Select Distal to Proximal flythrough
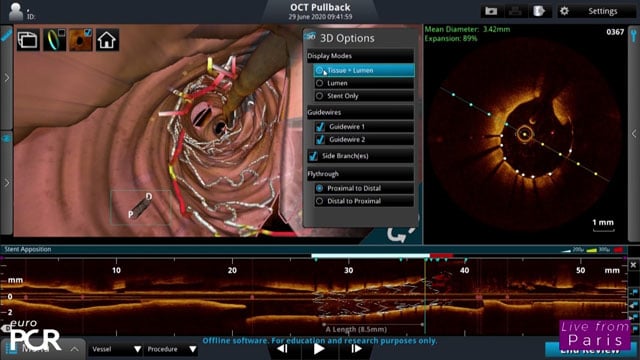Screen dimensions: 640x360 click(x=364, y=201)
